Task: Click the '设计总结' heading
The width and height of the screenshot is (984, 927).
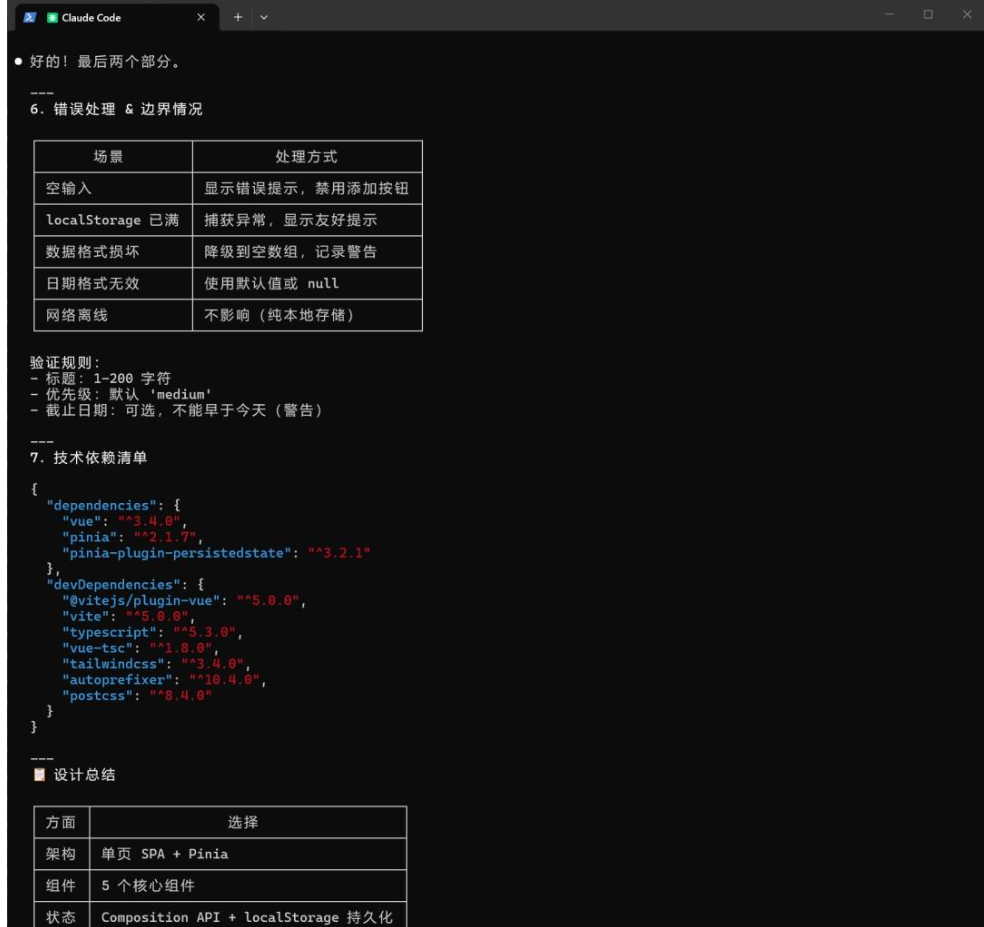Action: point(85,775)
